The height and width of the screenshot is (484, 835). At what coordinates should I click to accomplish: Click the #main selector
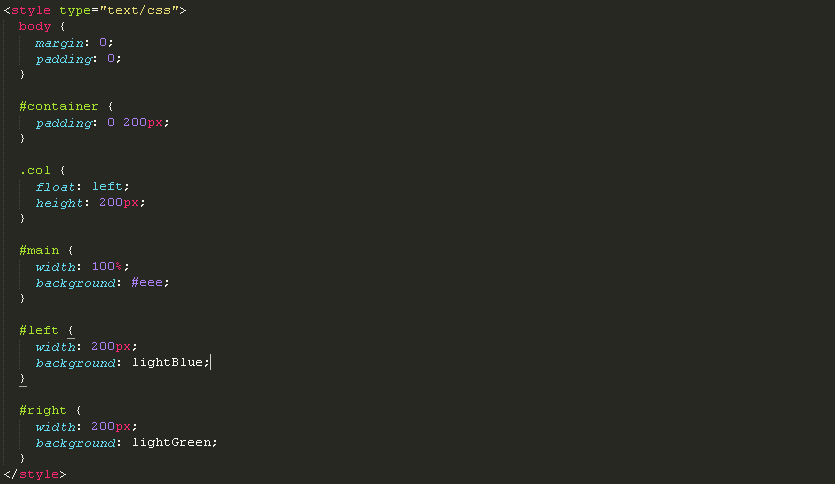click(x=39, y=250)
